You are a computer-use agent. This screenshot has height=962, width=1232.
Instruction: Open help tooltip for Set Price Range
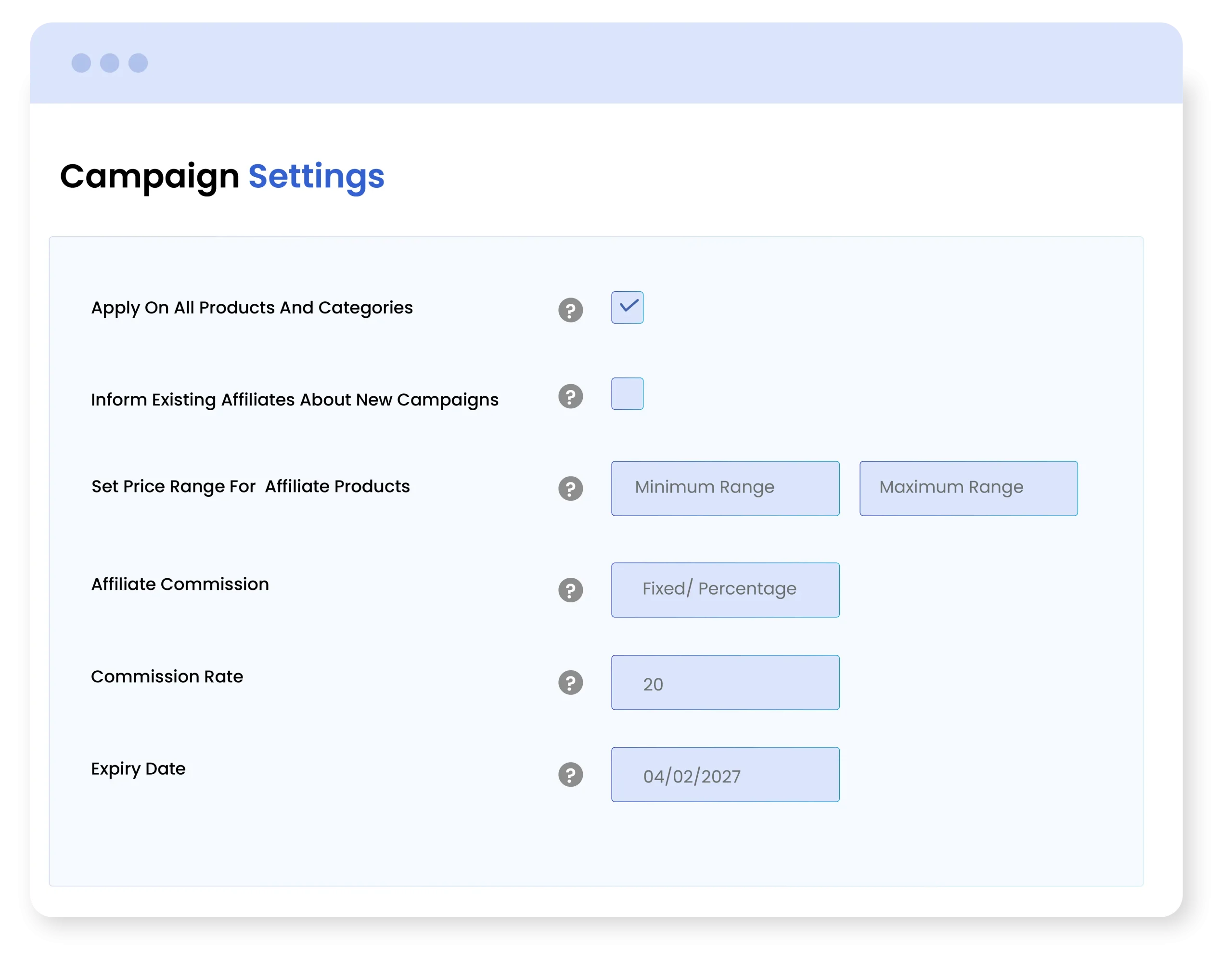point(570,488)
